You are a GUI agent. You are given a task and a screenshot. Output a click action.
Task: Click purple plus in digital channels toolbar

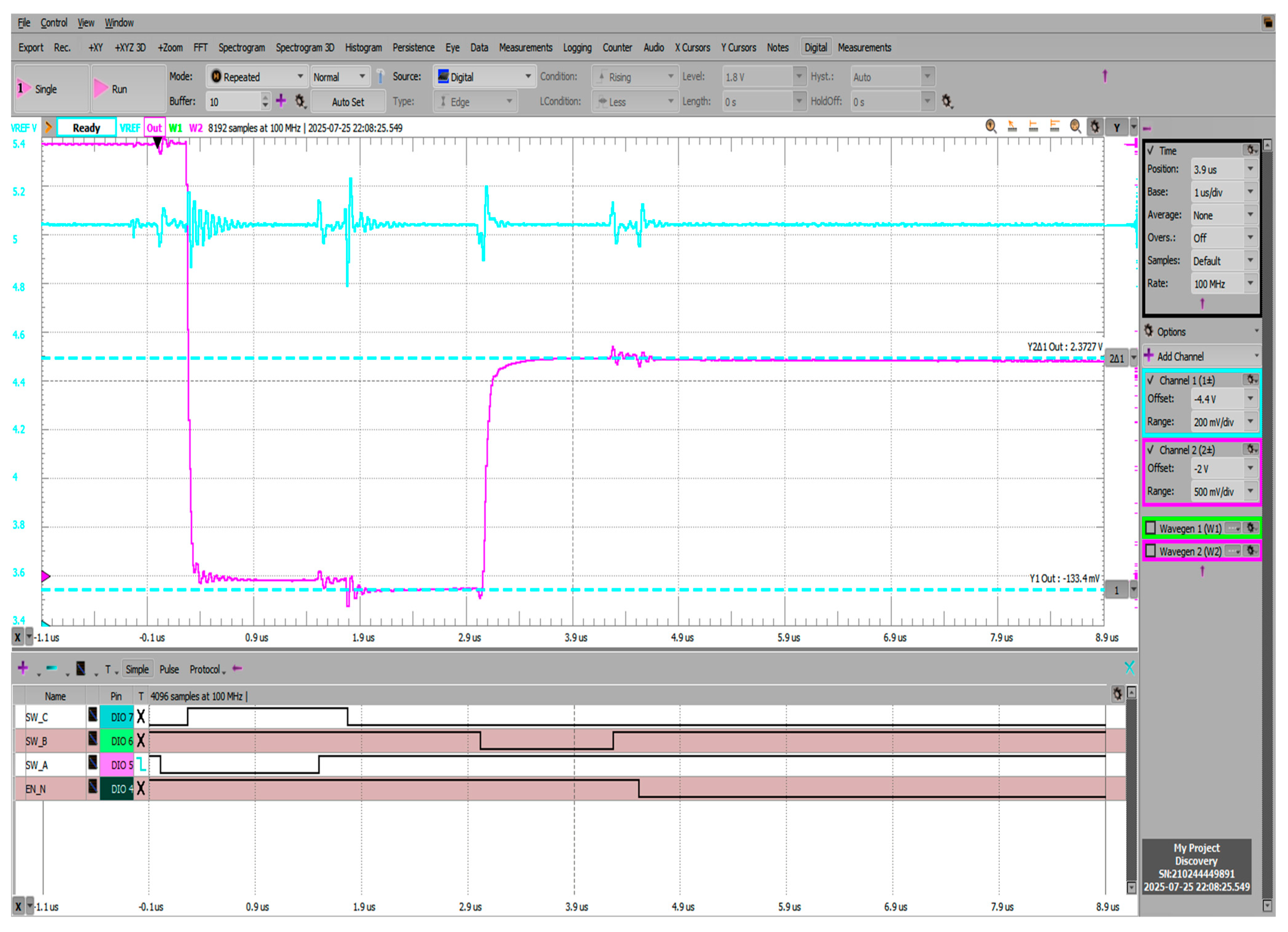click(23, 668)
